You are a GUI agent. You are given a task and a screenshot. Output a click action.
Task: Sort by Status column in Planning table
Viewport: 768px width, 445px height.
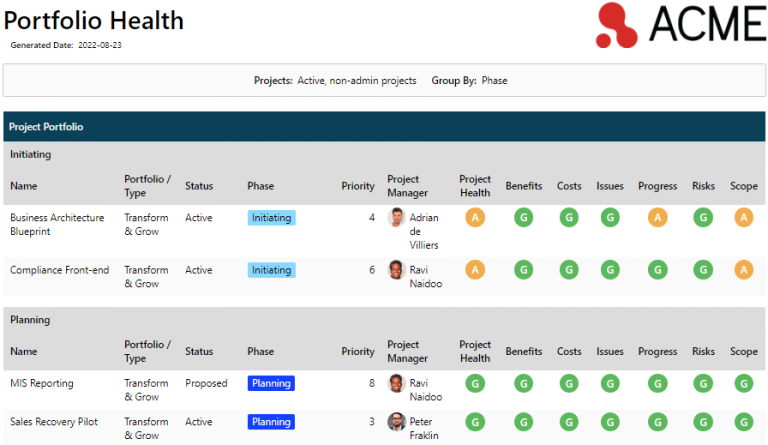[x=199, y=352]
